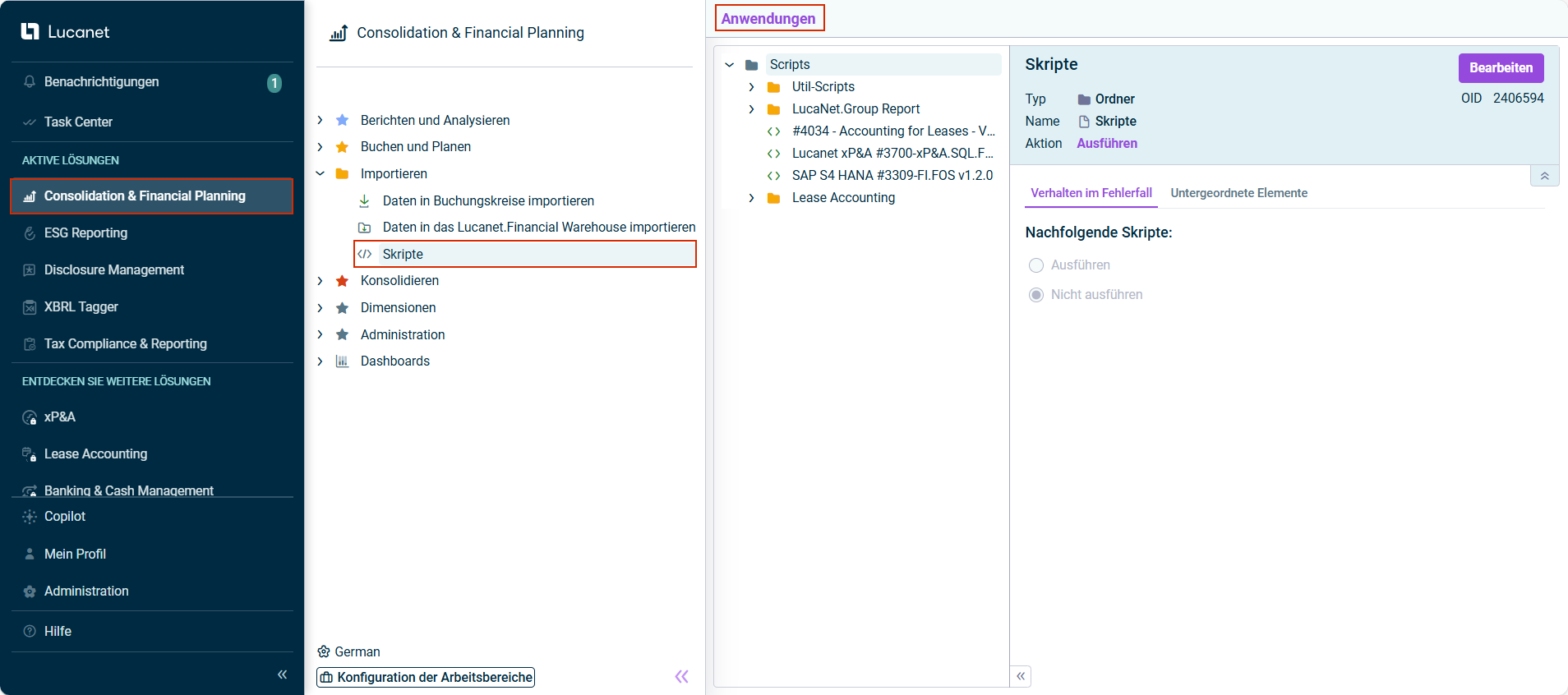Expand the Util-Scripts folder
The width and height of the screenshot is (1568, 695).
(x=751, y=87)
